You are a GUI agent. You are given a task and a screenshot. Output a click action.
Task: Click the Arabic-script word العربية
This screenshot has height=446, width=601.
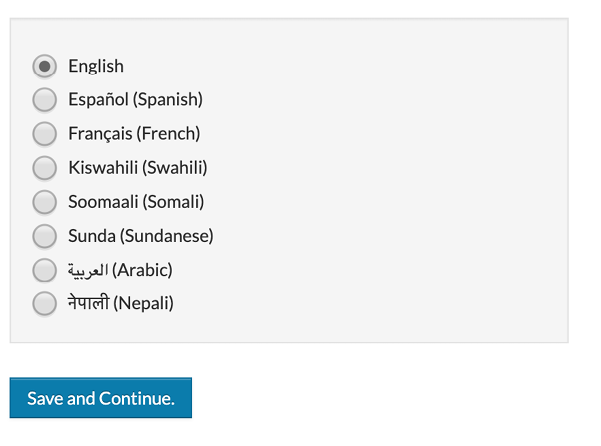coord(88,270)
